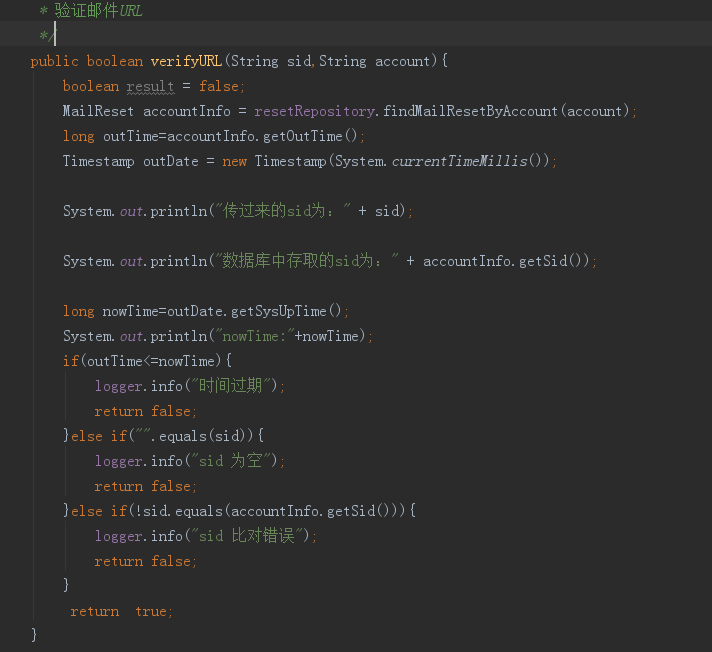This screenshot has height=652, width=712.
Task: Click the underlined result variable
Action: (150, 86)
